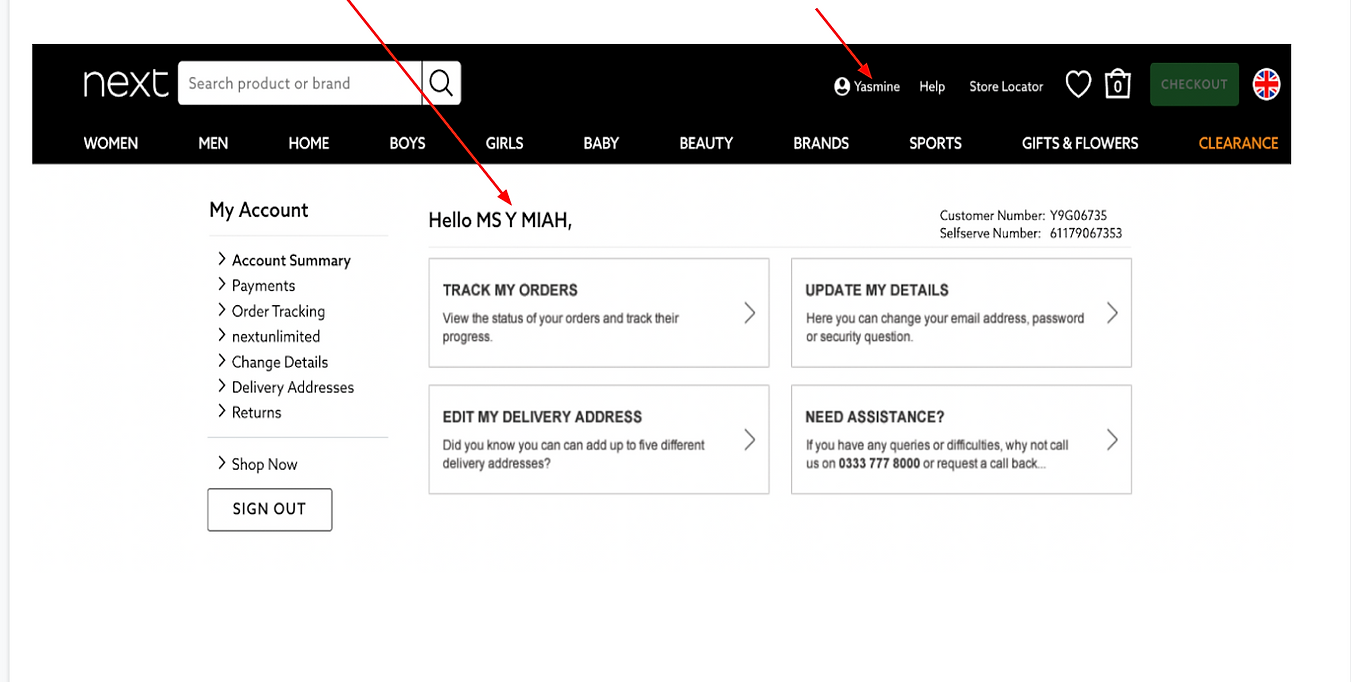Screen dimensions: 1351x682
Task: Open the UPDATE MY DETAILS card
Action: (x=961, y=313)
